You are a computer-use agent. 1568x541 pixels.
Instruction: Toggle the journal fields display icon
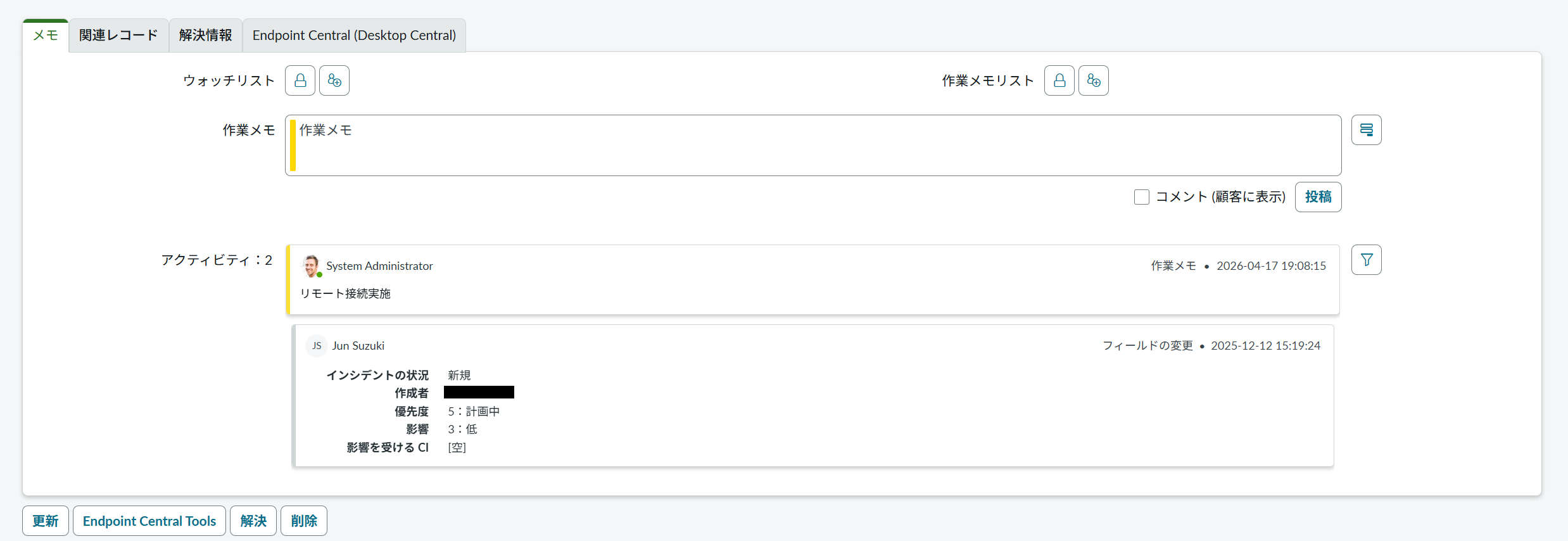[1367, 130]
